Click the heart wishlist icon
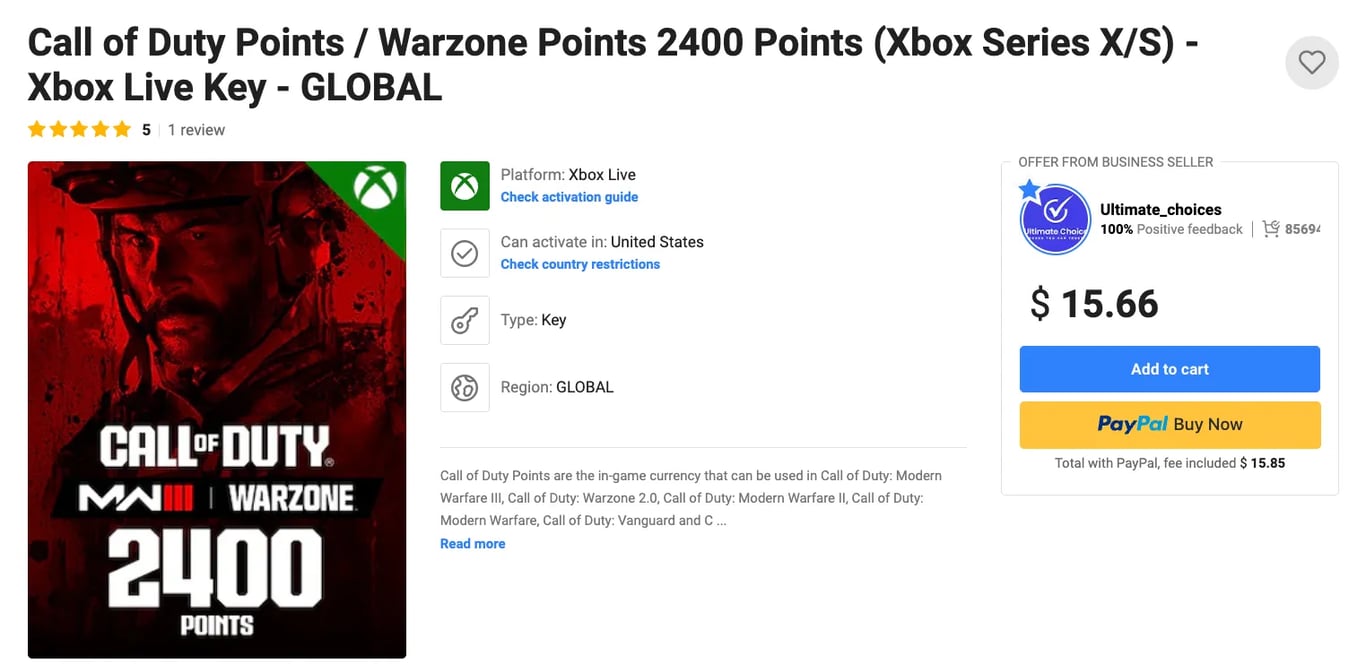This screenshot has width=1366, height=672. click(x=1311, y=63)
